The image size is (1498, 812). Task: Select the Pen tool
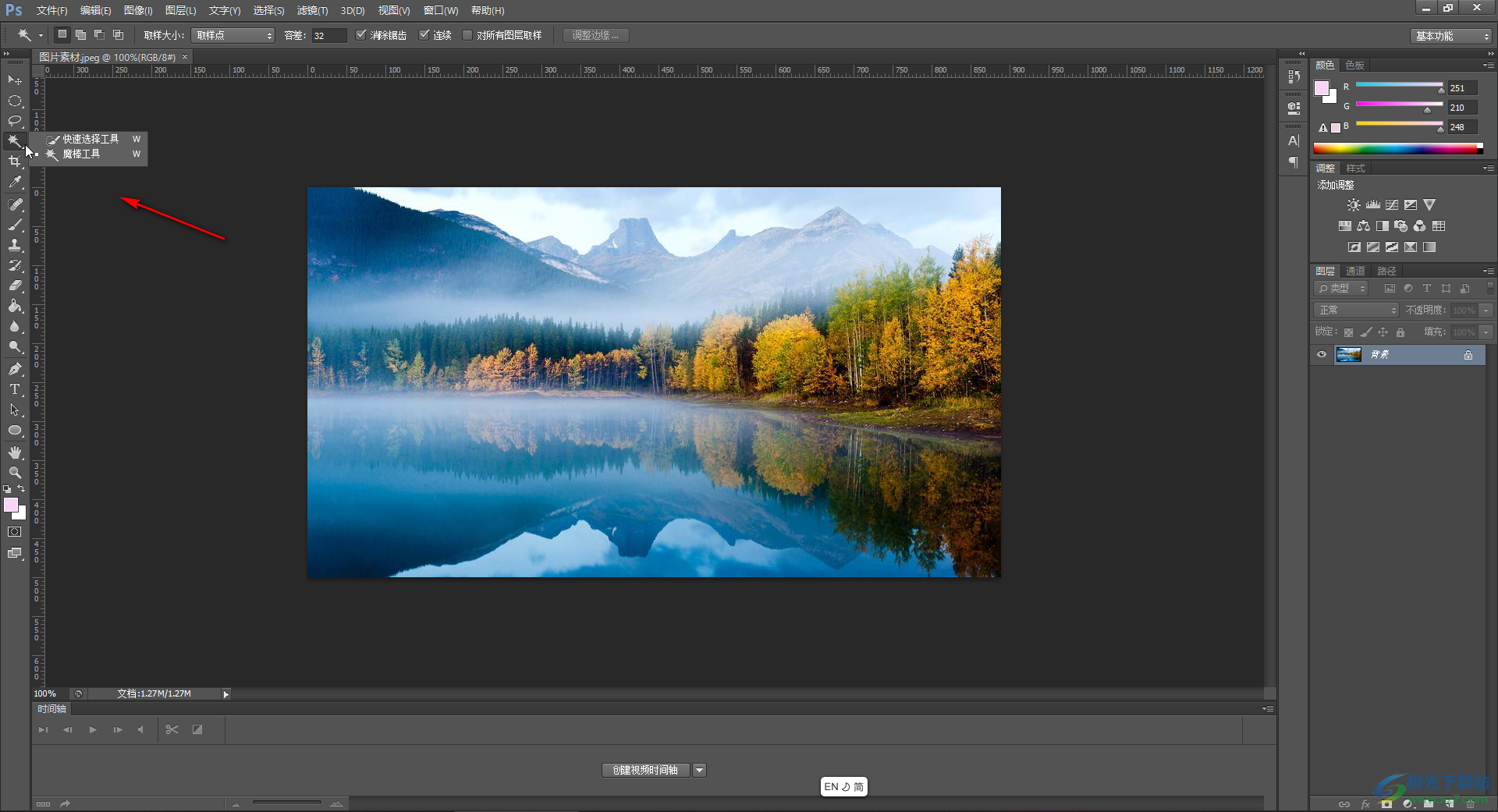coord(15,369)
